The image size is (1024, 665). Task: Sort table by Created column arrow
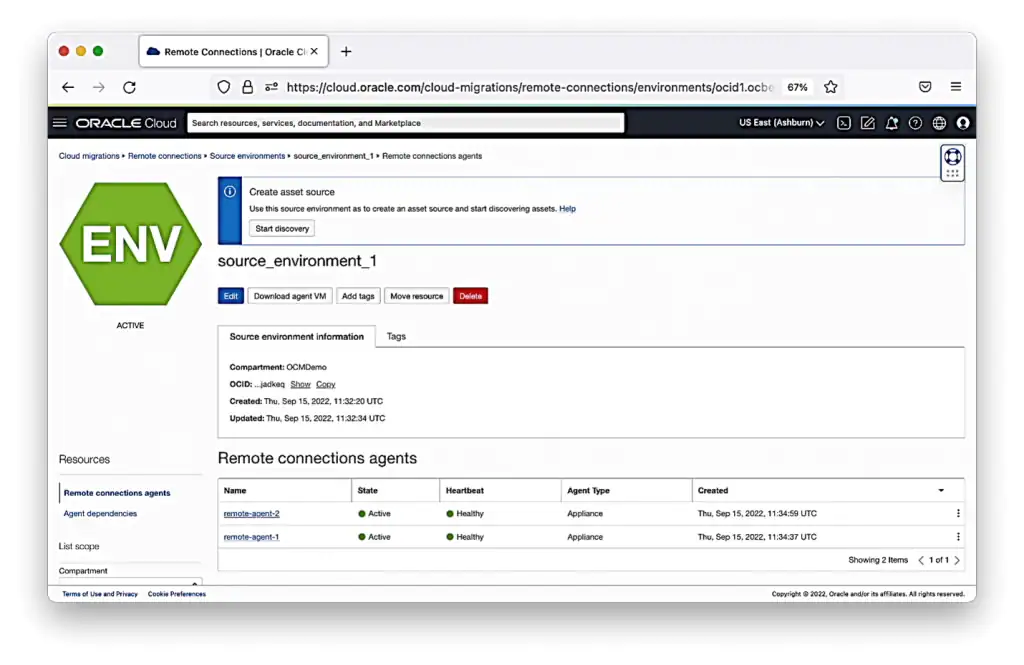[941, 491]
